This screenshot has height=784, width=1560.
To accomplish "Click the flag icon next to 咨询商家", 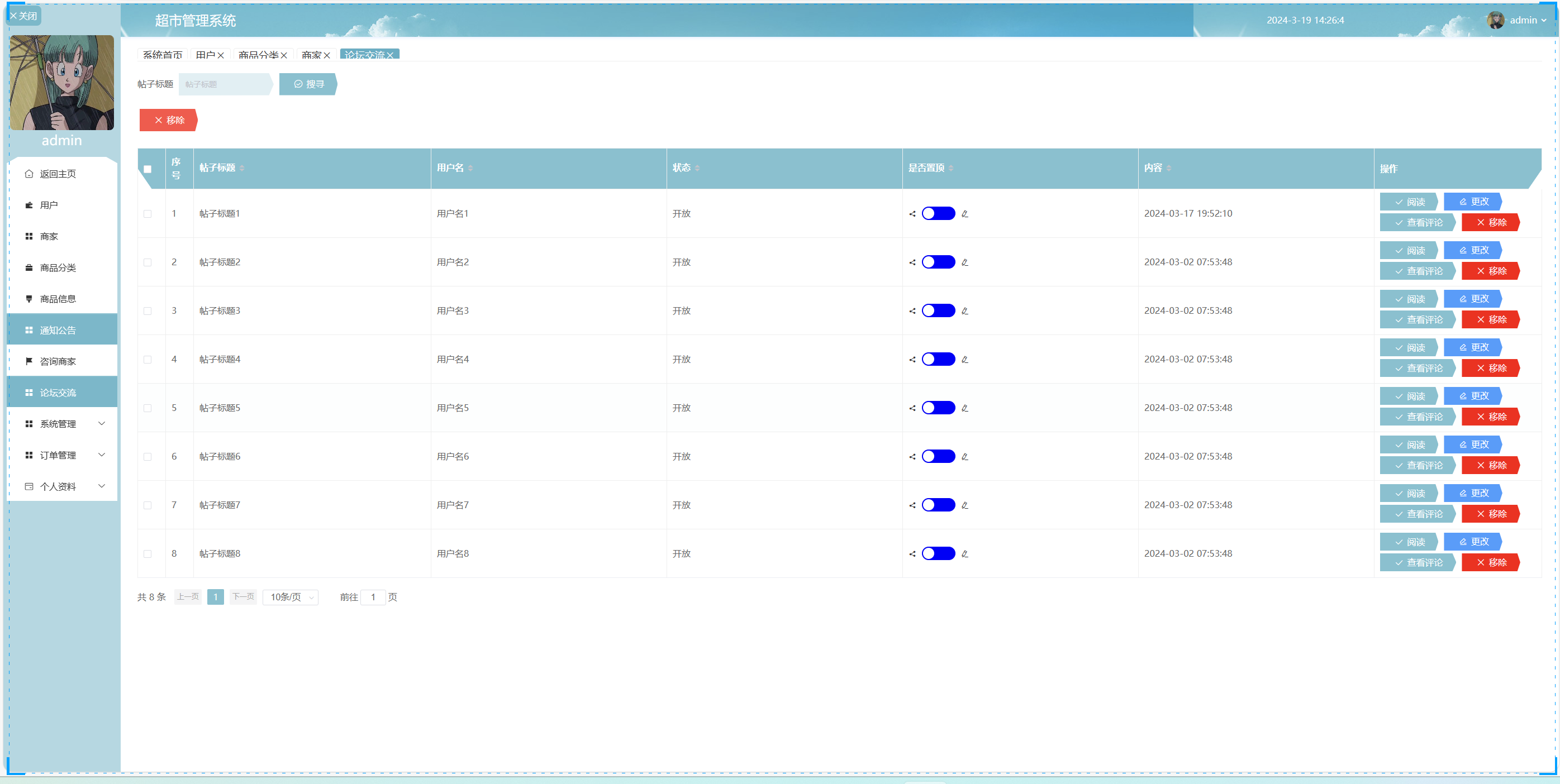I will click(28, 361).
